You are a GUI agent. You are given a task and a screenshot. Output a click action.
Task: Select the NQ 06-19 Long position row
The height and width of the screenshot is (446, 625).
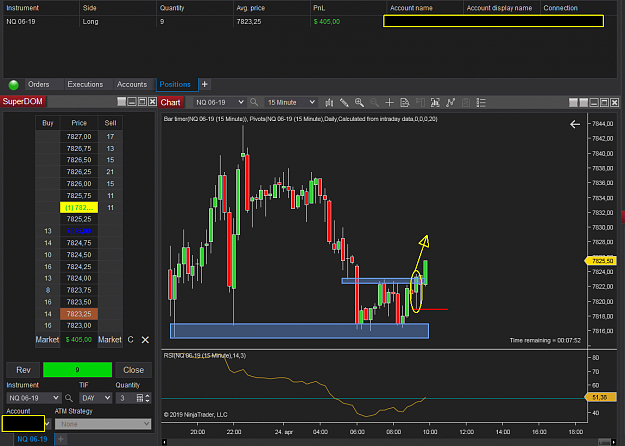coord(310,22)
